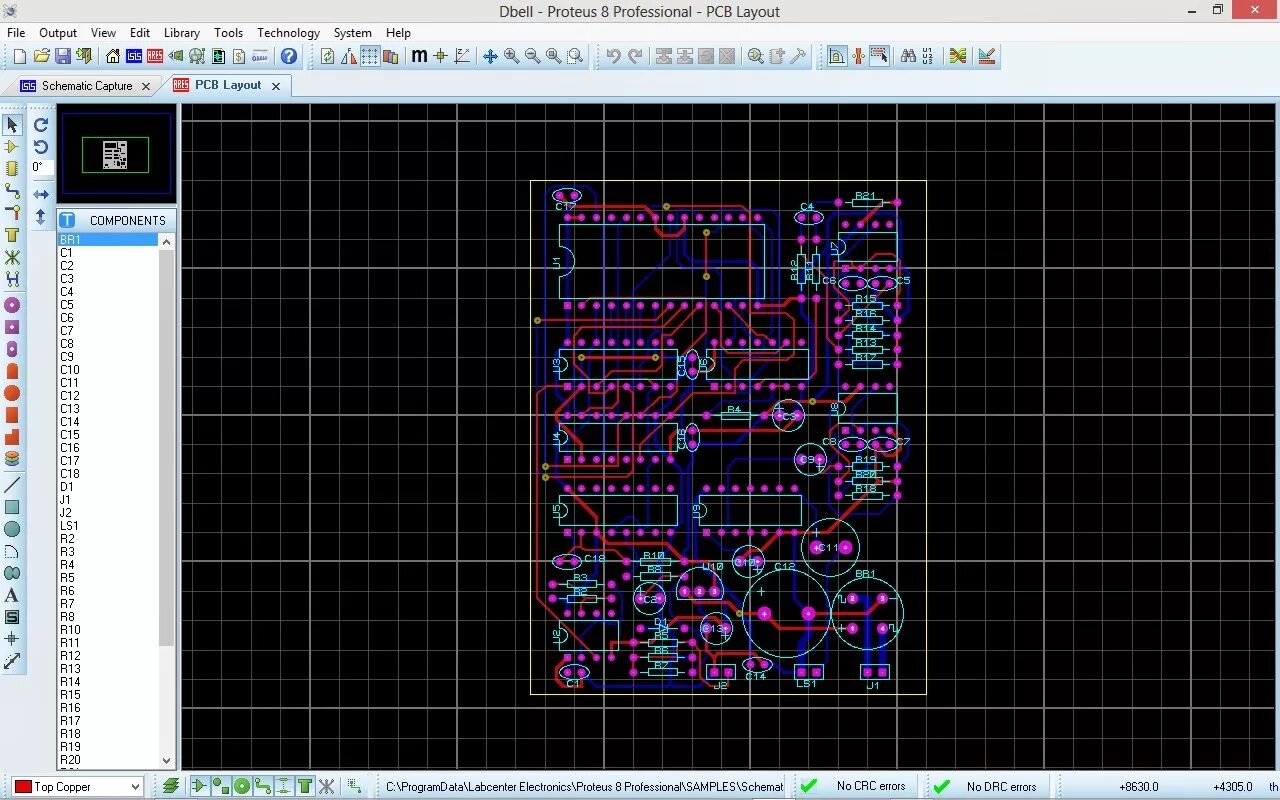Click the Help menu
Screen dimensions: 1280x800
398,33
